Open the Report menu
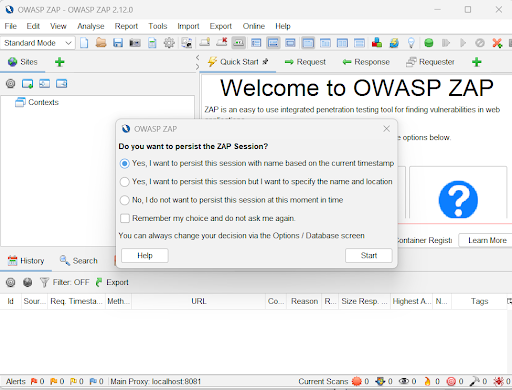The image size is (512, 390). [x=126, y=26]
